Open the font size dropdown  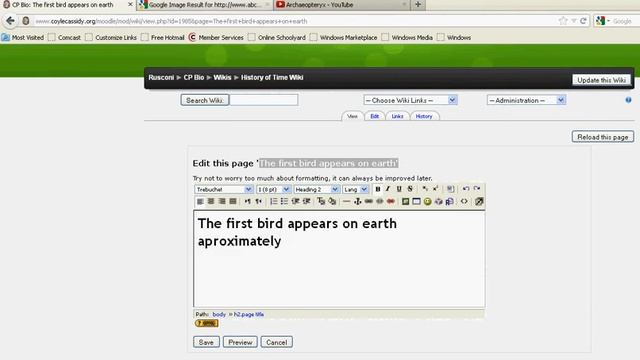point(273,189)
